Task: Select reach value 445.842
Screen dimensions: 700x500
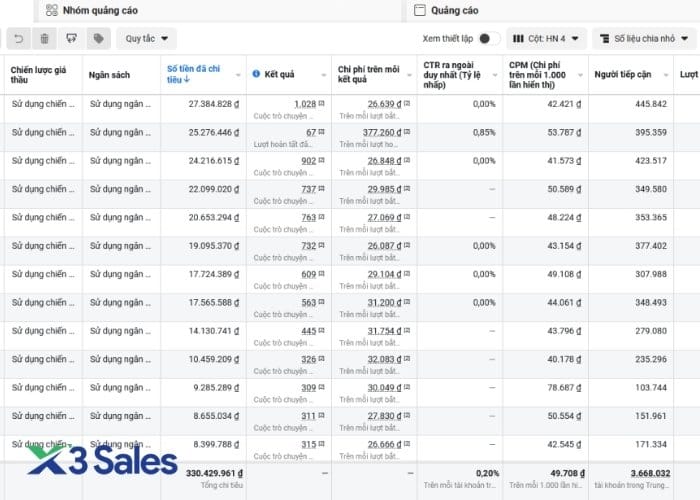Action: coord(651,104)
